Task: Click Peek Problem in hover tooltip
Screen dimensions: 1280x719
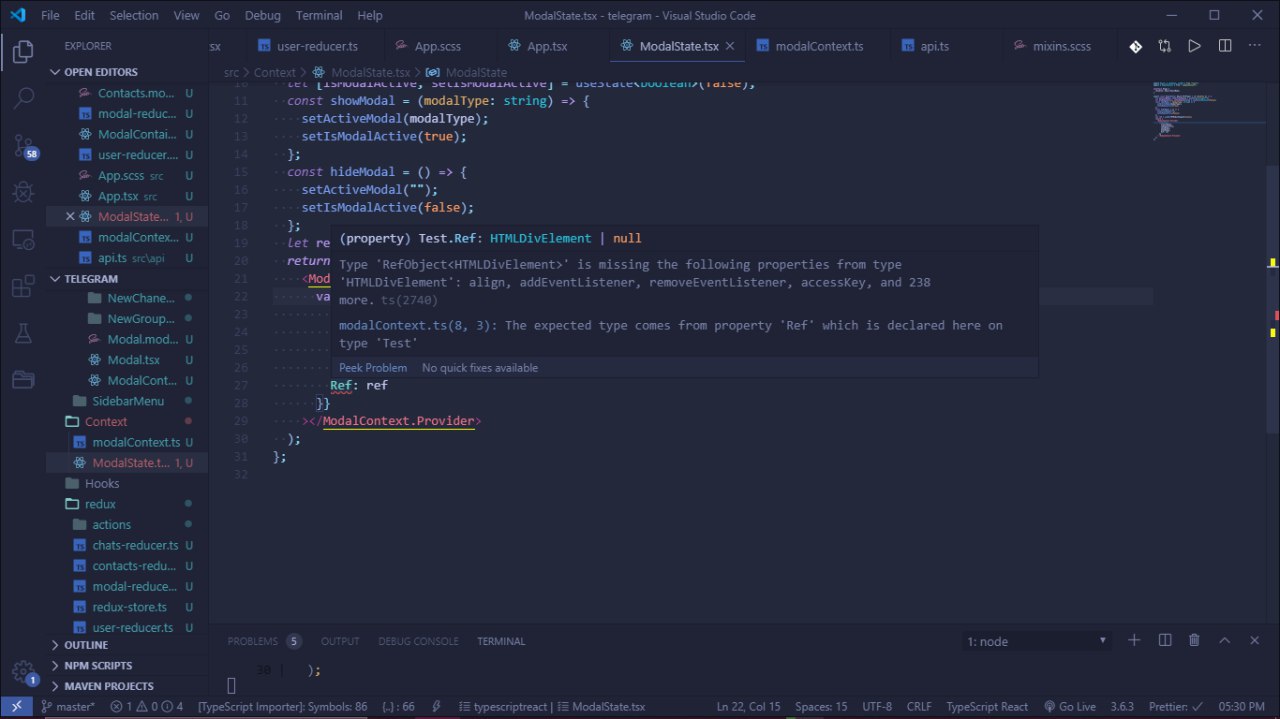Action: pos(373,368)
